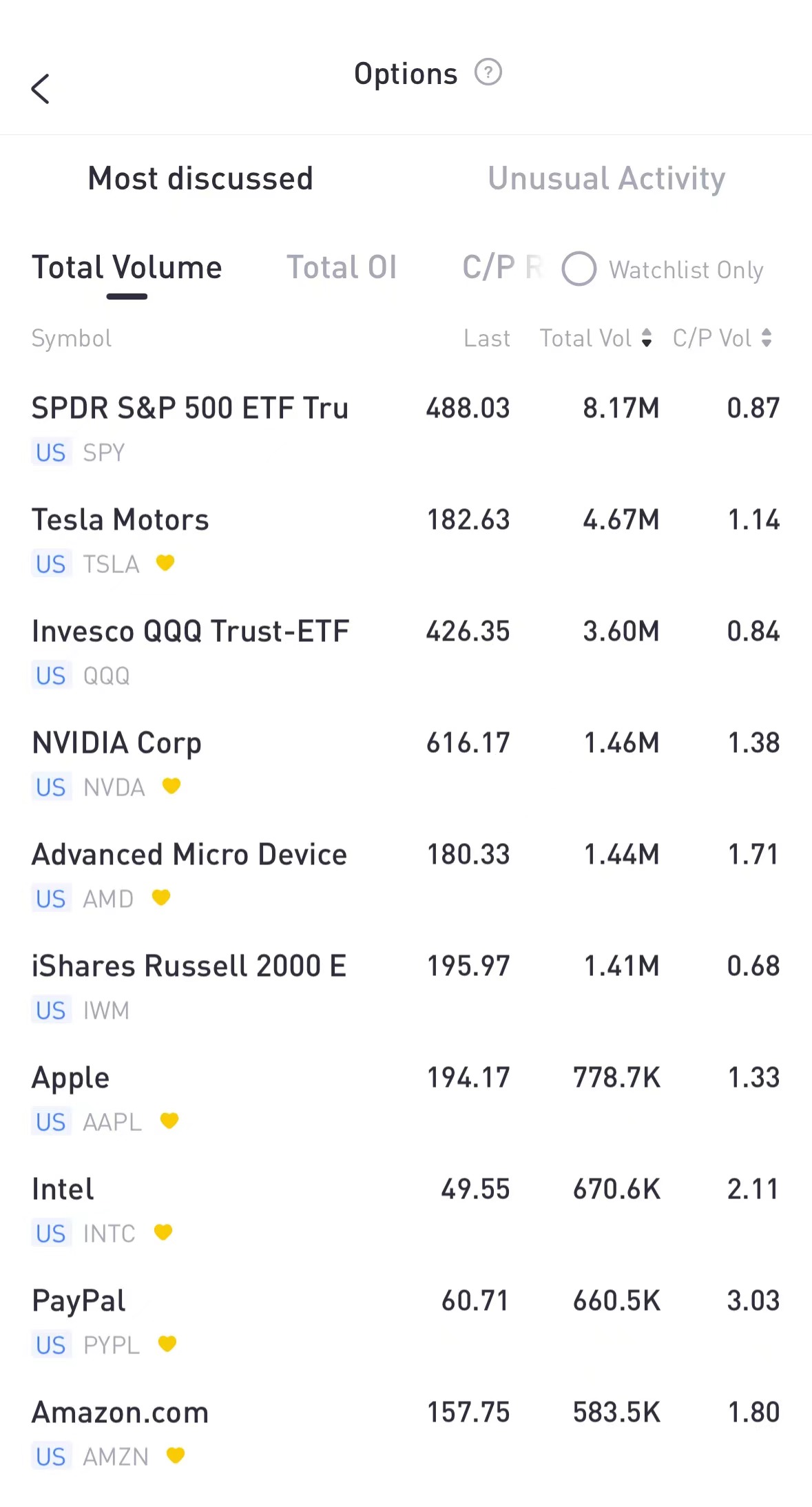
Task: Tap the back arrow icon
Action: [x=41, y=89]
